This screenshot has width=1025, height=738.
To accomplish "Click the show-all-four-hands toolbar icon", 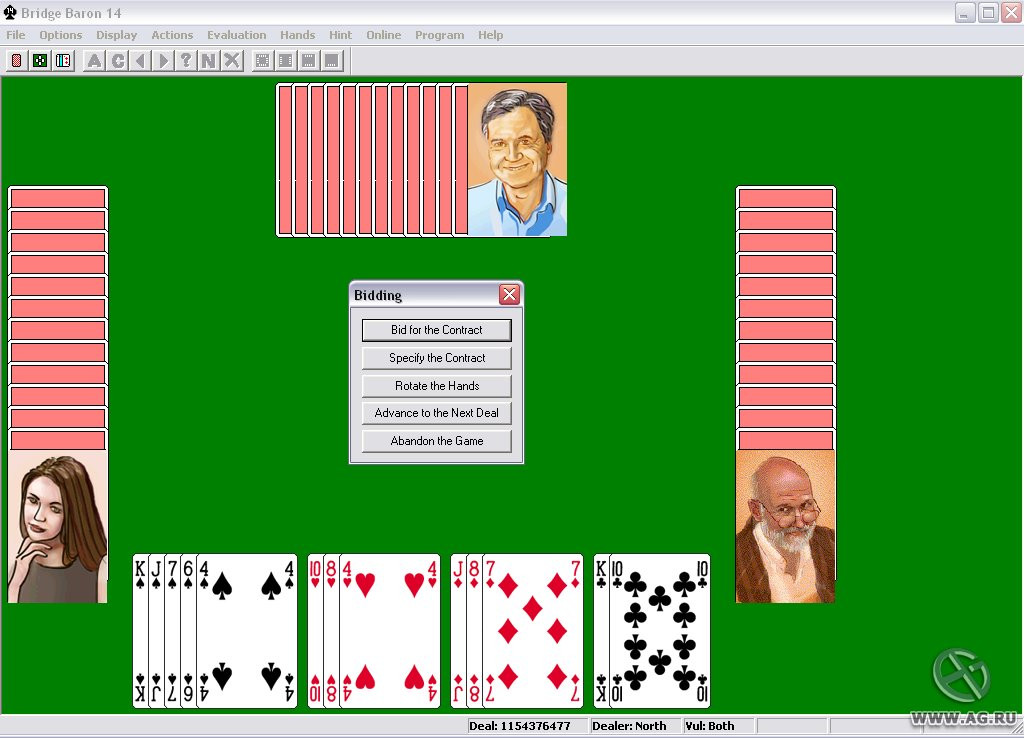I will pyautogui.click(x=263, y=61).
